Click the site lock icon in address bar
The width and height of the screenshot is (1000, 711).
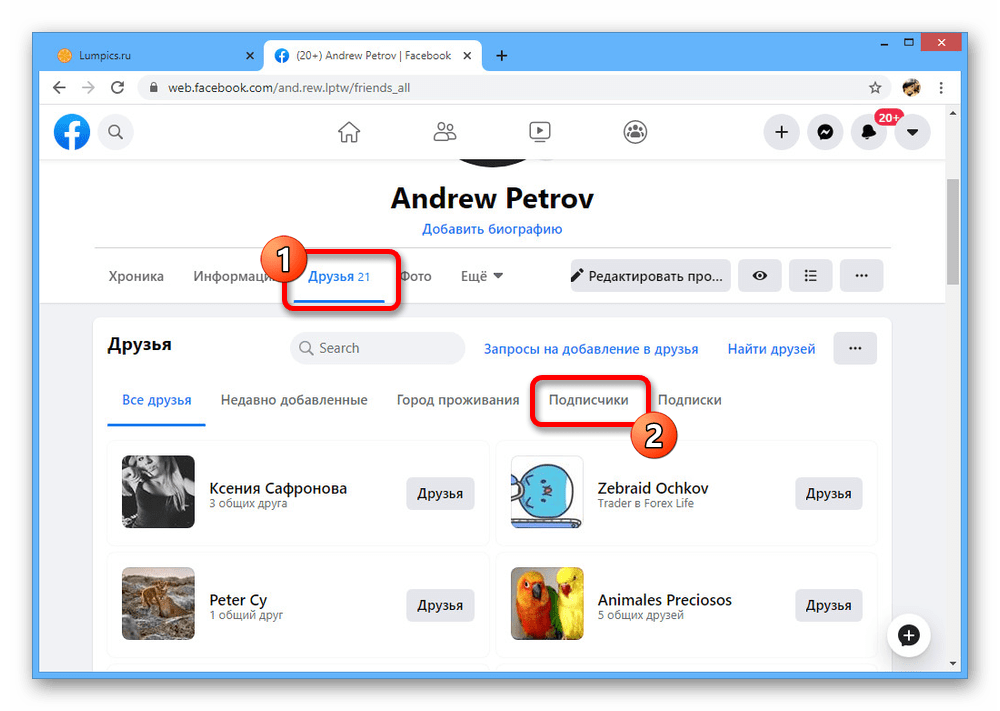[x=153, y=87]
